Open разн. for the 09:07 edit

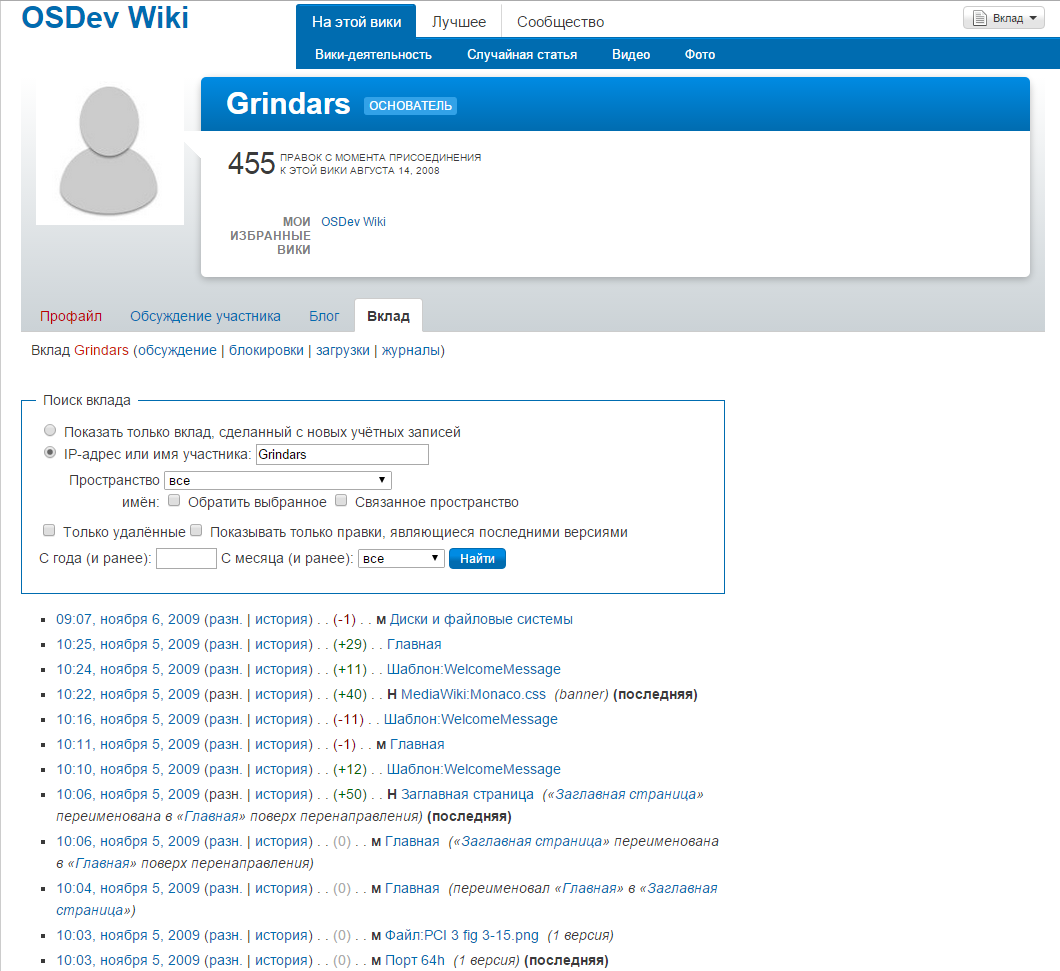coord(225,619)
